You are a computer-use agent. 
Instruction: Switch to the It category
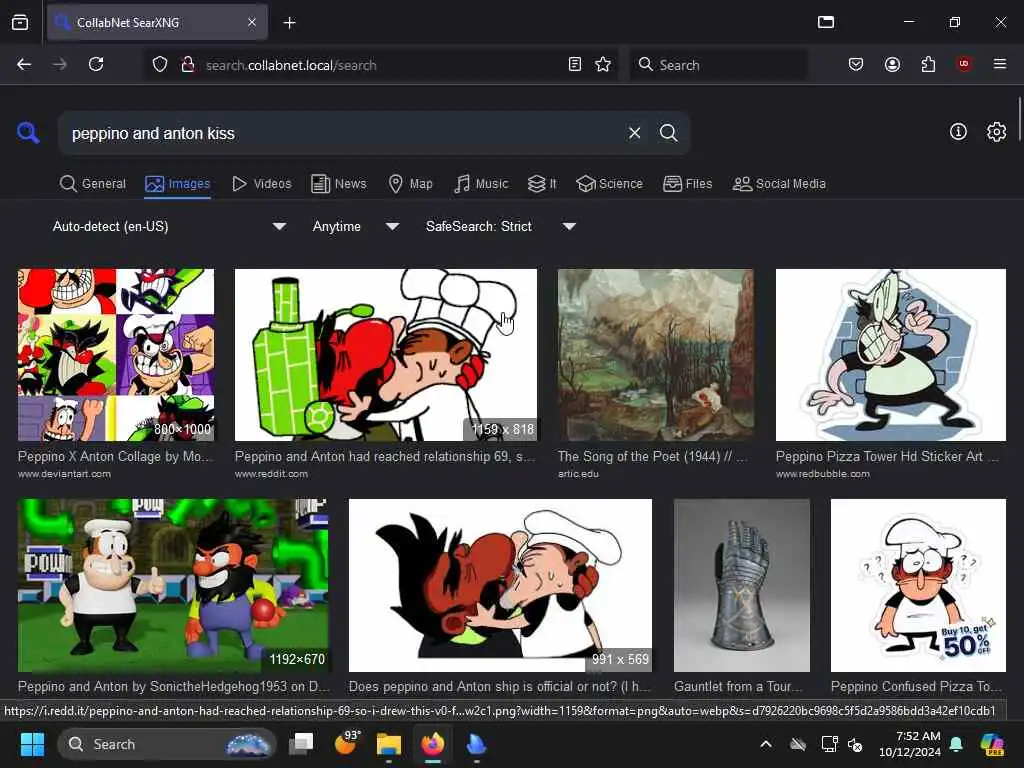tap(542, 184)
